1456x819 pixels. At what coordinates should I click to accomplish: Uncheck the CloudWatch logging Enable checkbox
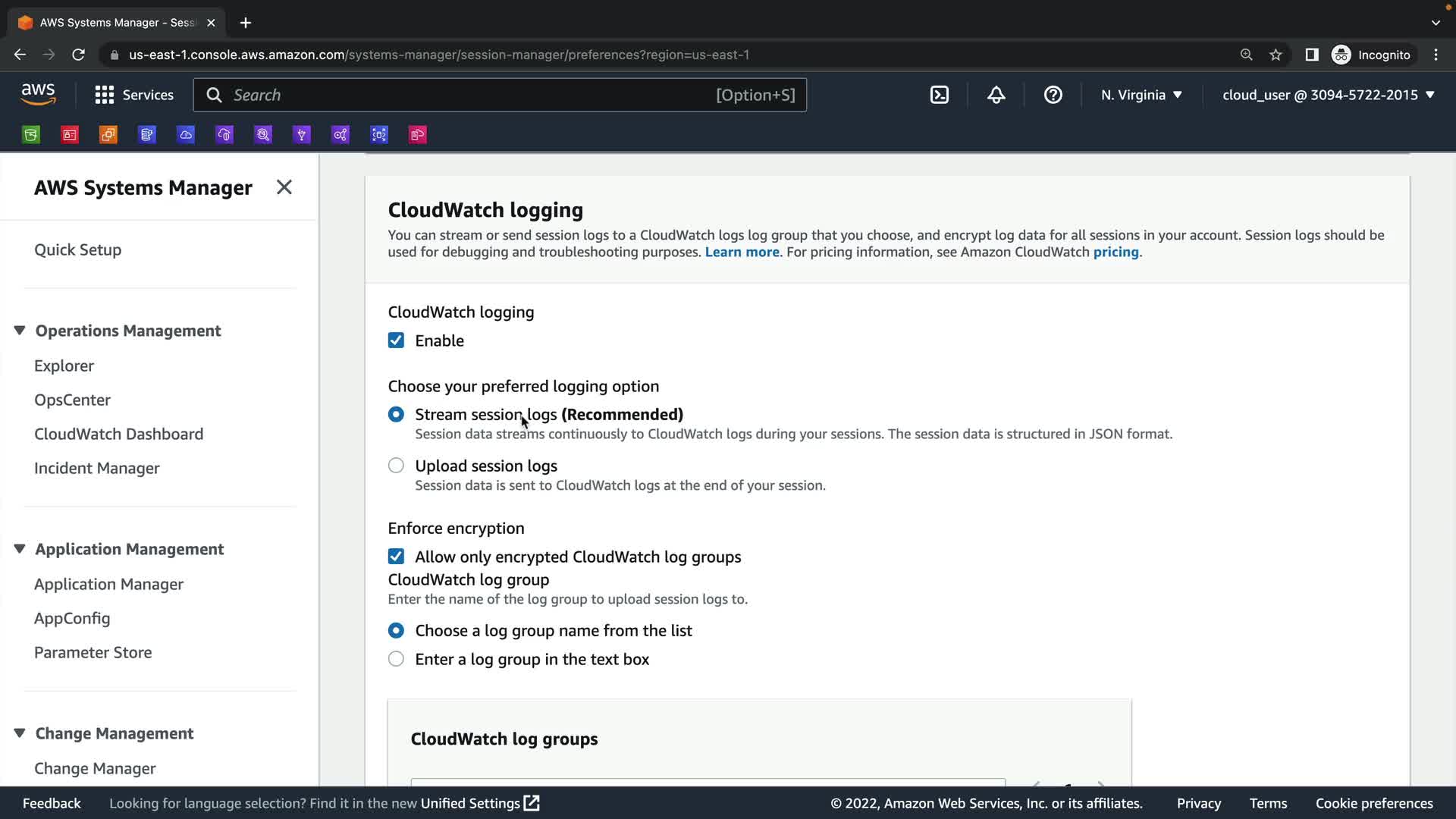tap(396, 340)
